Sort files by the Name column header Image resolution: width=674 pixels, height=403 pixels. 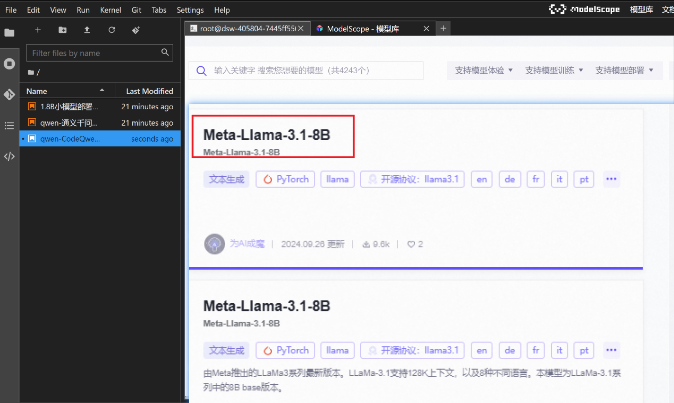click(x=37, y=91)
